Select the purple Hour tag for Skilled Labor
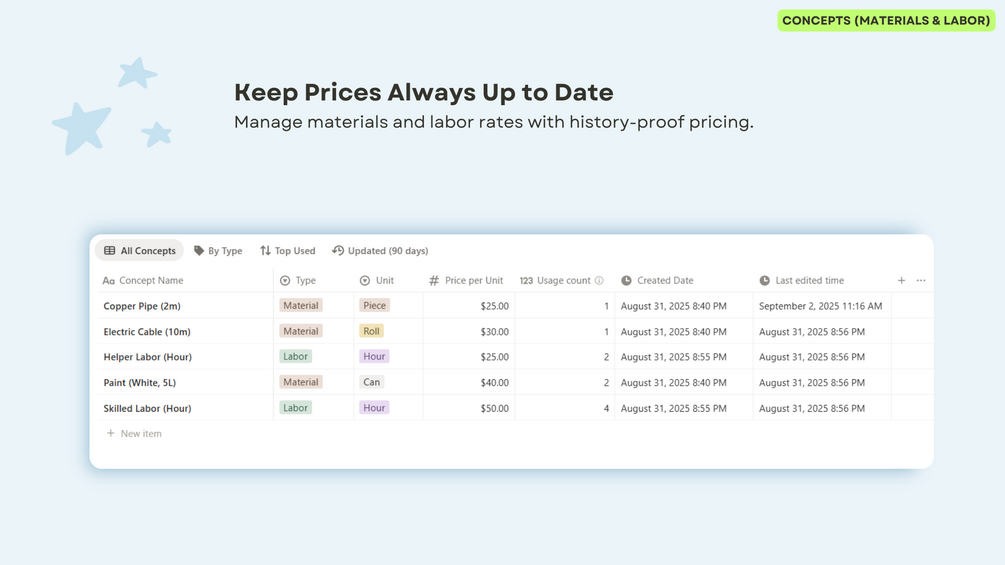Viewport: 1005px width, 565px height. point(374,408)
